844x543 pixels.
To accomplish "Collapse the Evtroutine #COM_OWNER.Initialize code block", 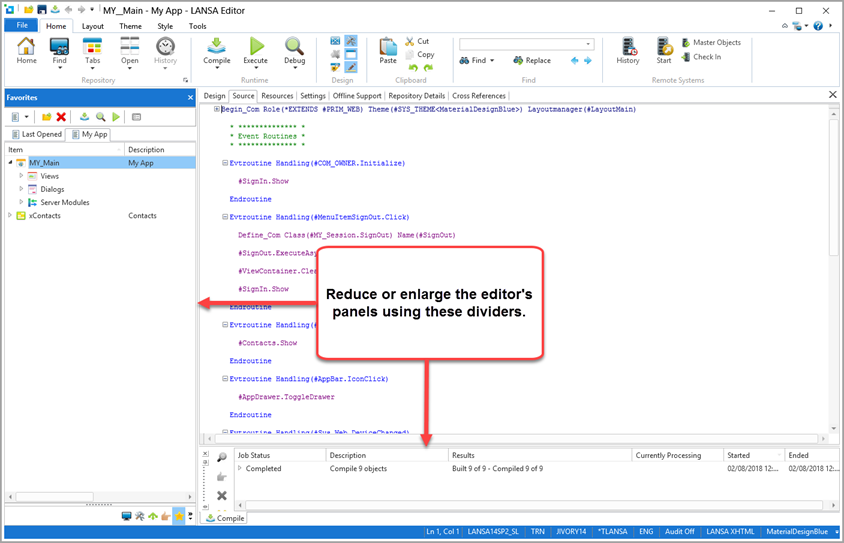I will point(225,163).
